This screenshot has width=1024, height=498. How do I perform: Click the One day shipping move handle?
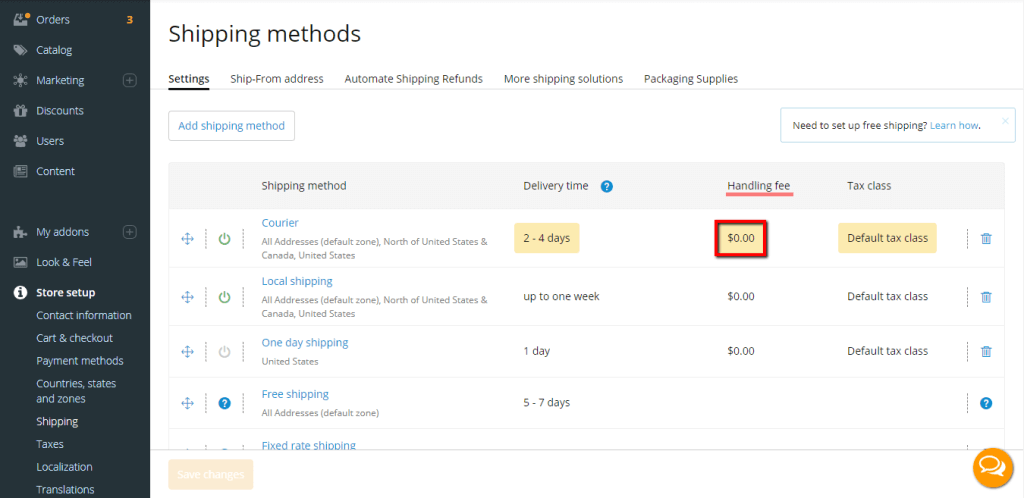point(187,352)
